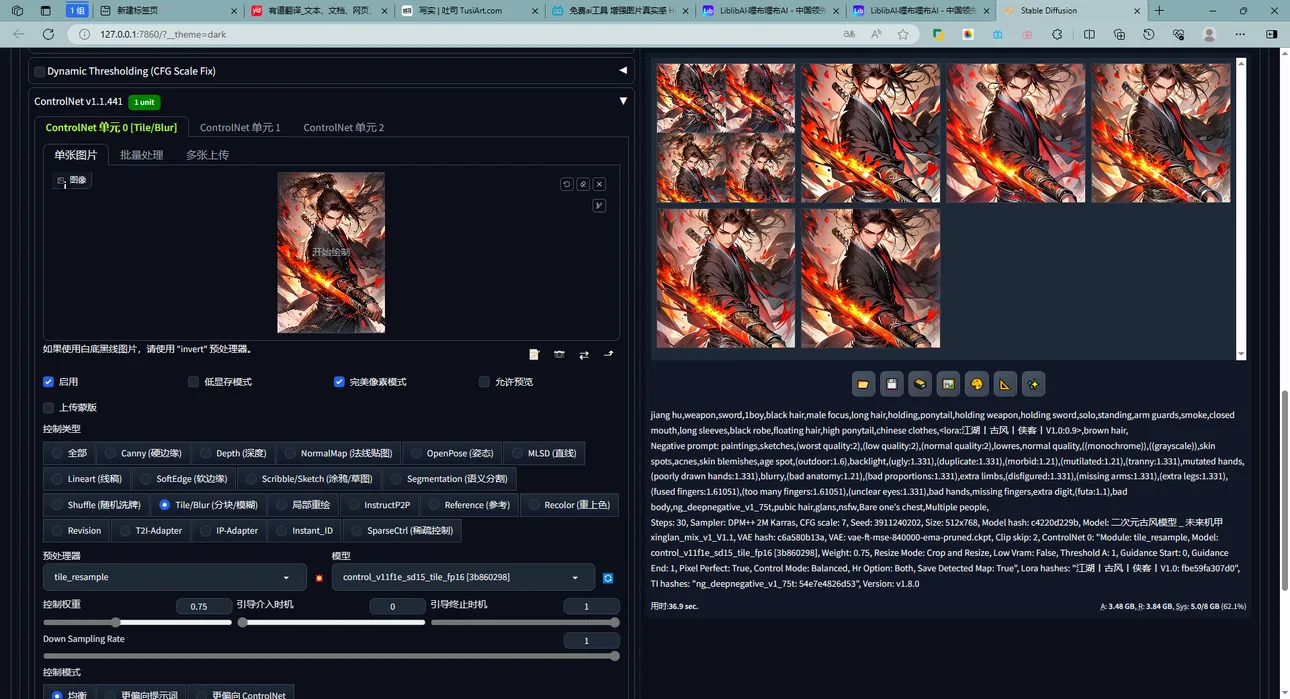Image resolution: width=1290 pixels, height=699 pixels.
Task: Open the control_v11f1e_sd15_tile model dropdown
Action: coord(462,577)
